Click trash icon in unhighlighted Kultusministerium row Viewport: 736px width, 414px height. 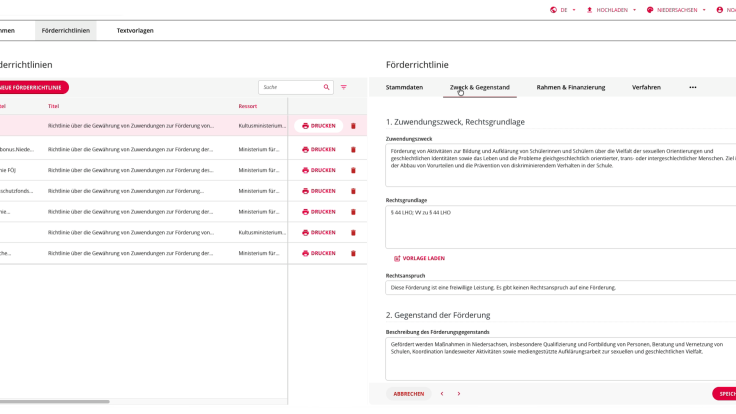click(353, 233)
